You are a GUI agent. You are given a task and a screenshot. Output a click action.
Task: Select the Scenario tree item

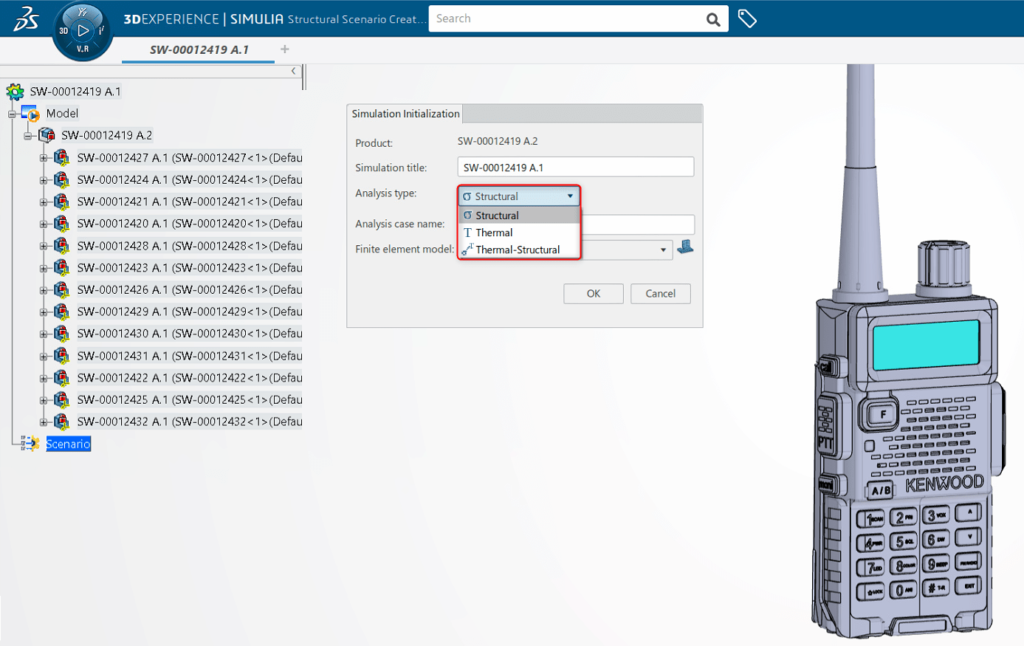68,444
